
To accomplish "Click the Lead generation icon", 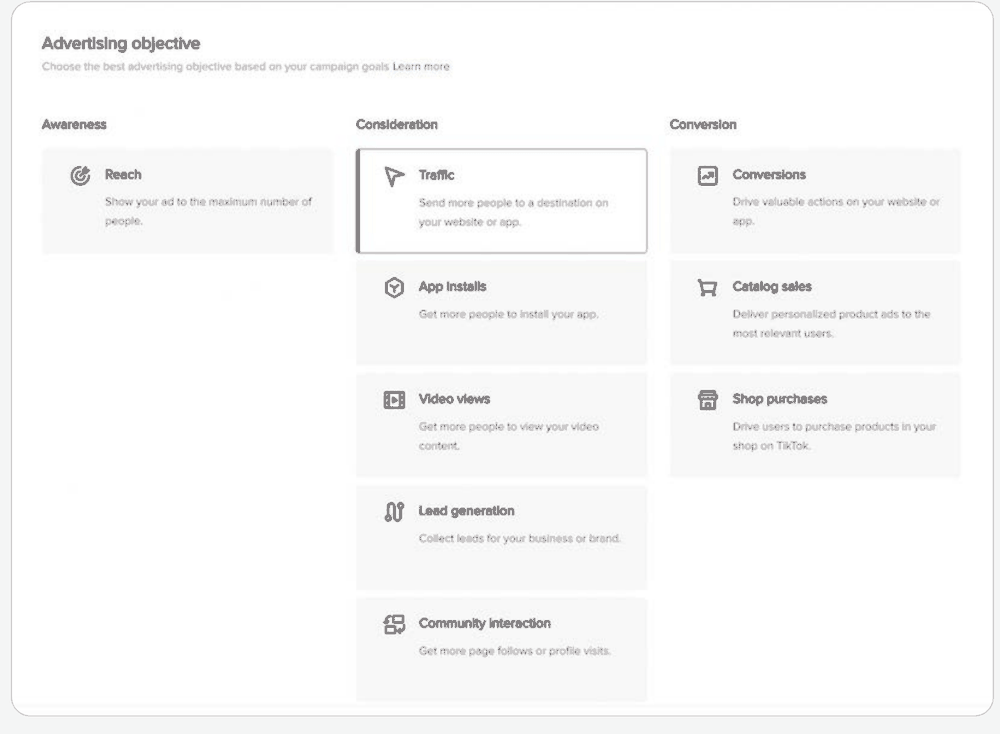I will point(394,511).
